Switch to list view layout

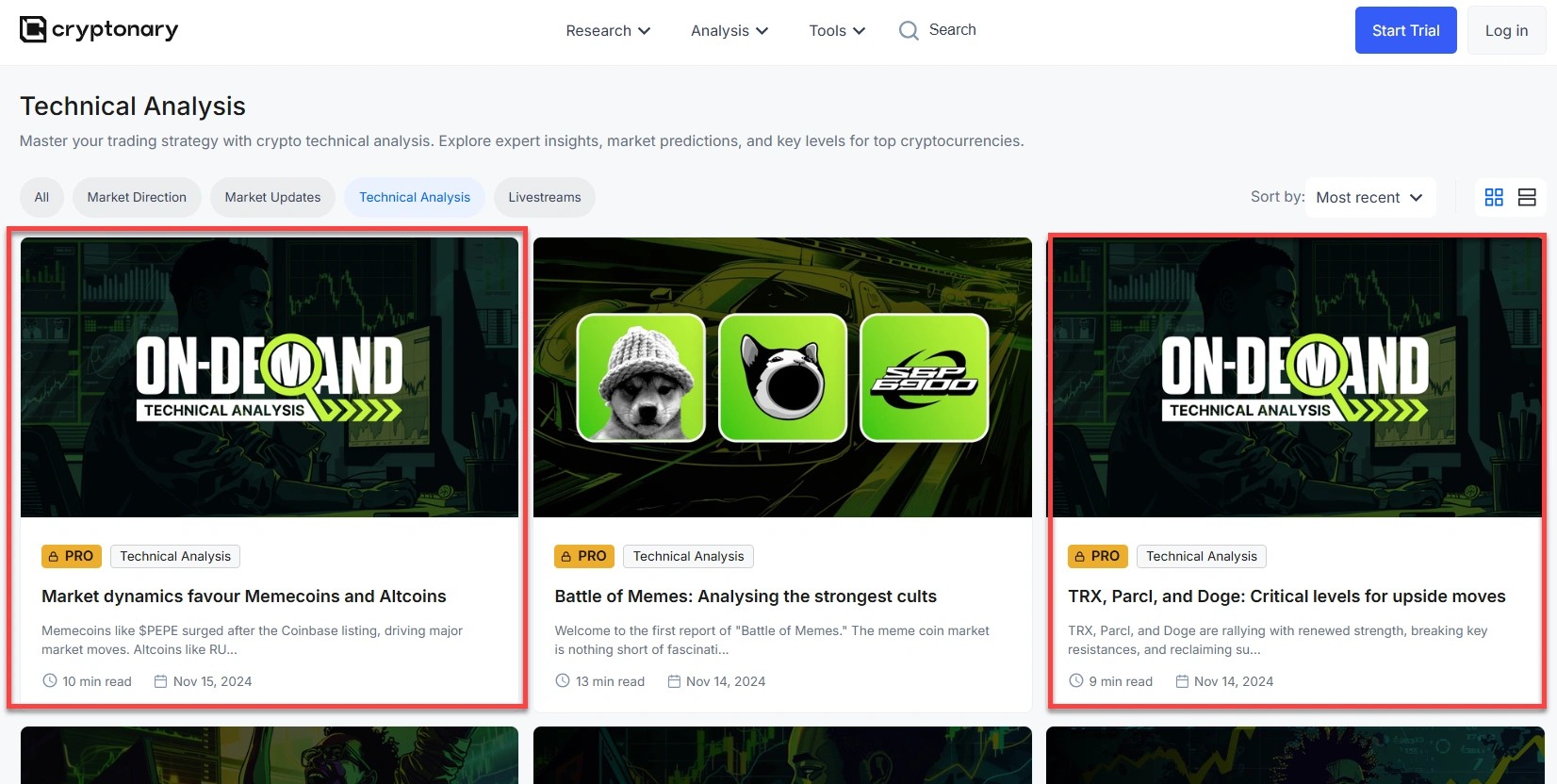coord(1527,197)
